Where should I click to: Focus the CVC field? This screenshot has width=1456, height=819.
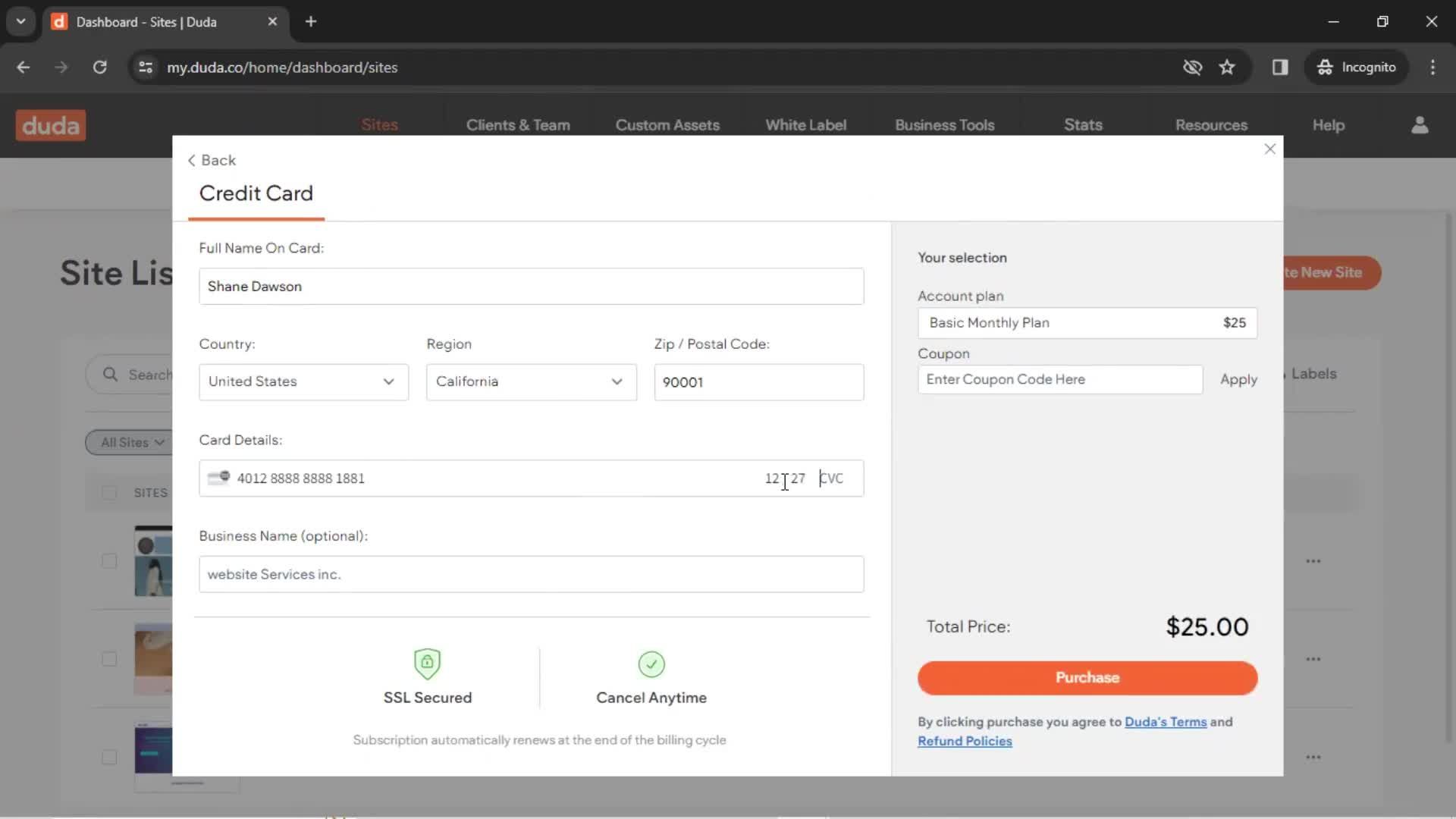[832, 479]
